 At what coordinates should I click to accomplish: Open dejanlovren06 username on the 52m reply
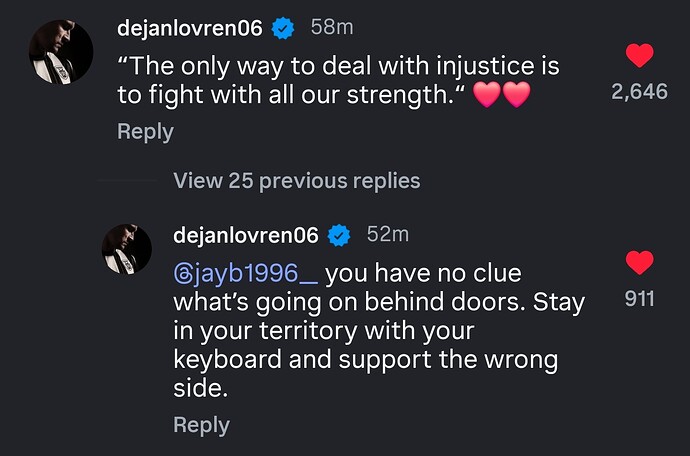point(246,236)
